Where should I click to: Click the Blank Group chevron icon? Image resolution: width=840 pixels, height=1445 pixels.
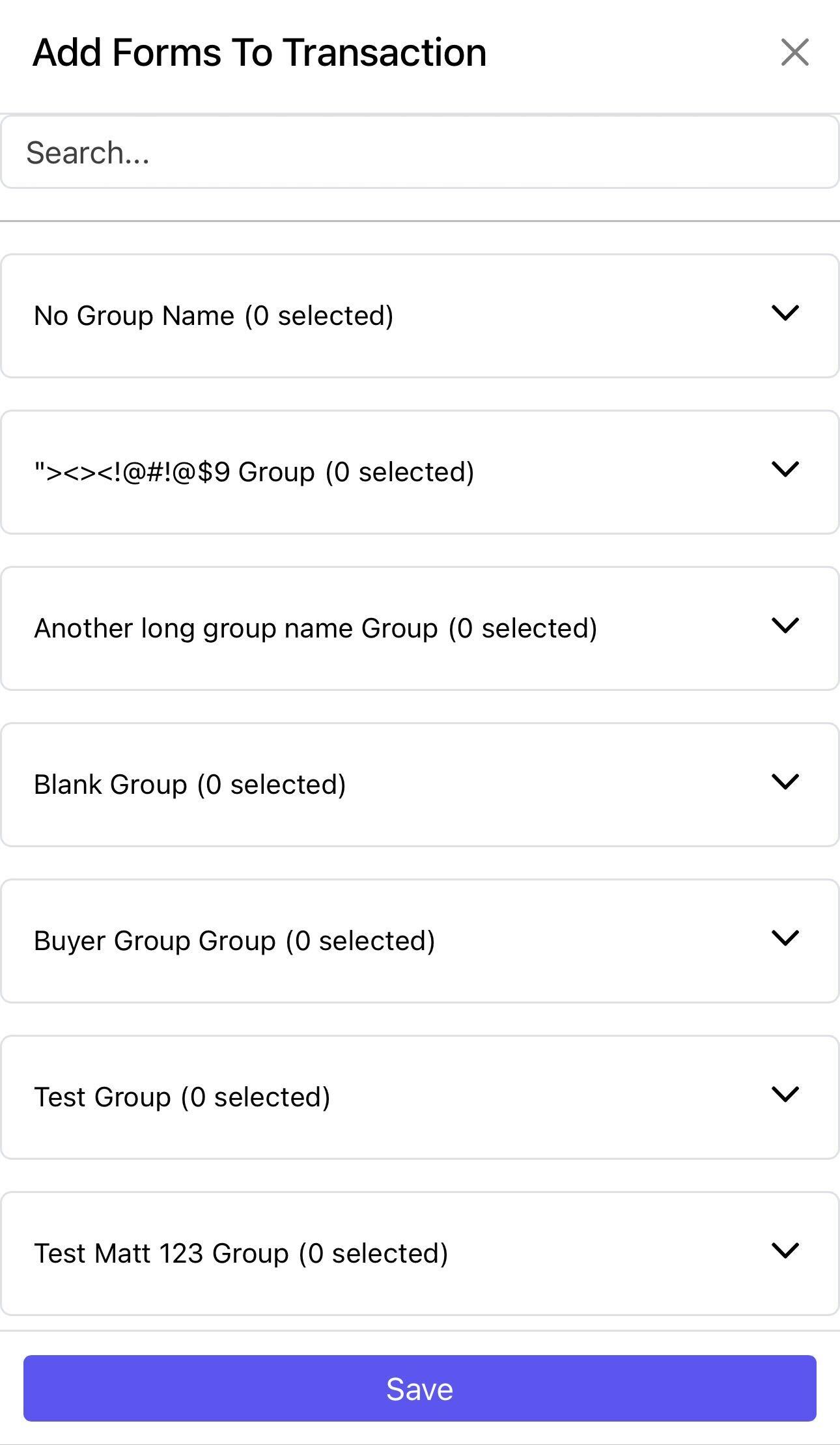tap(785, 782)
